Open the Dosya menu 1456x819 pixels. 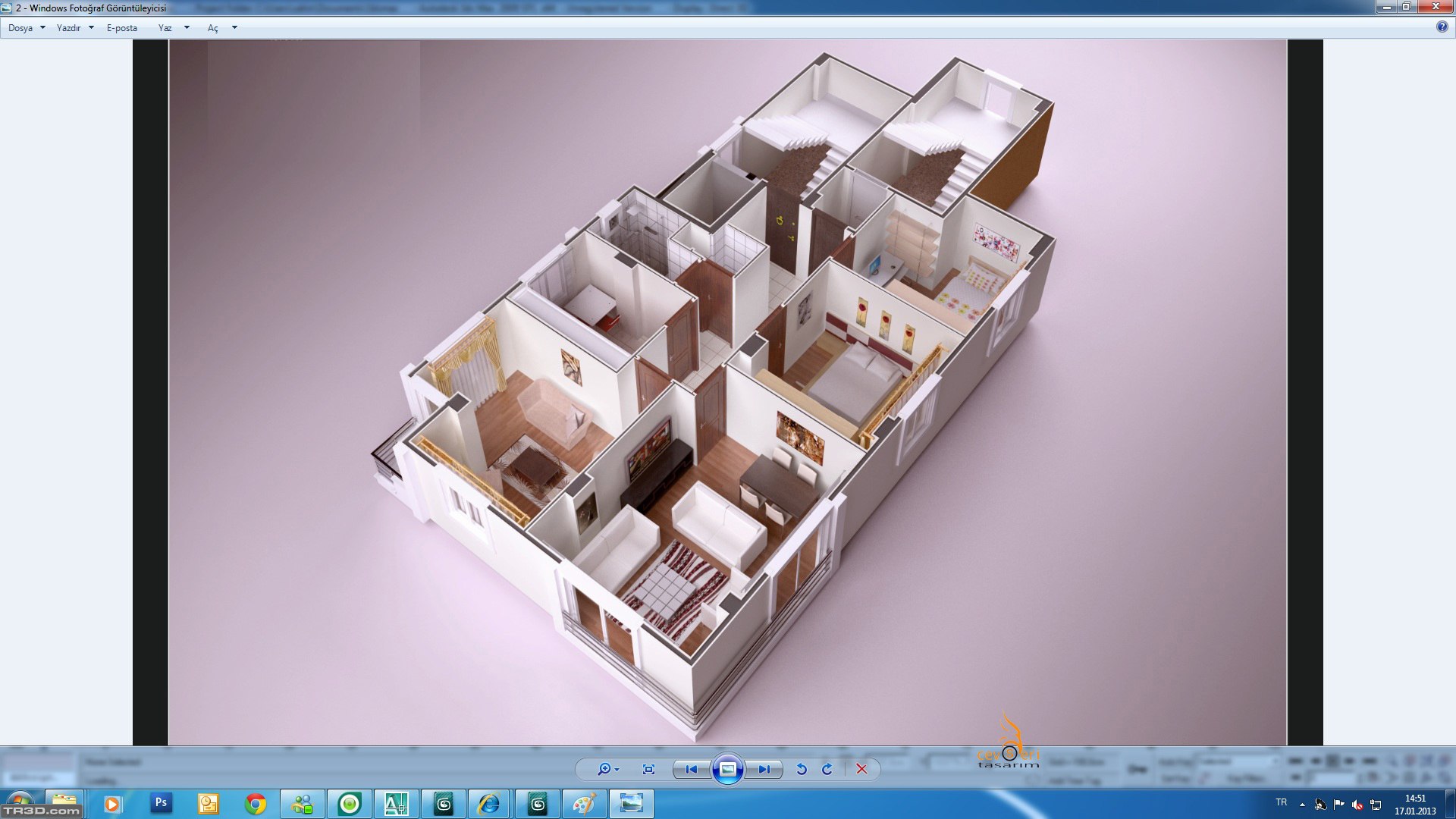[20, 28]
